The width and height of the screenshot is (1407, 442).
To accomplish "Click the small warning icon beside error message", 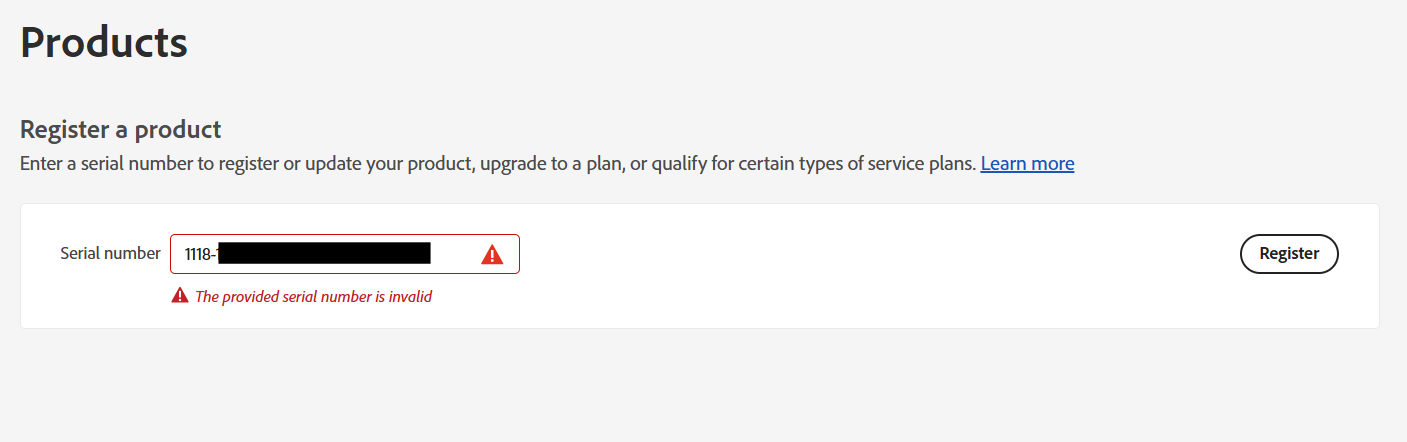I will [x=180, y=295].
